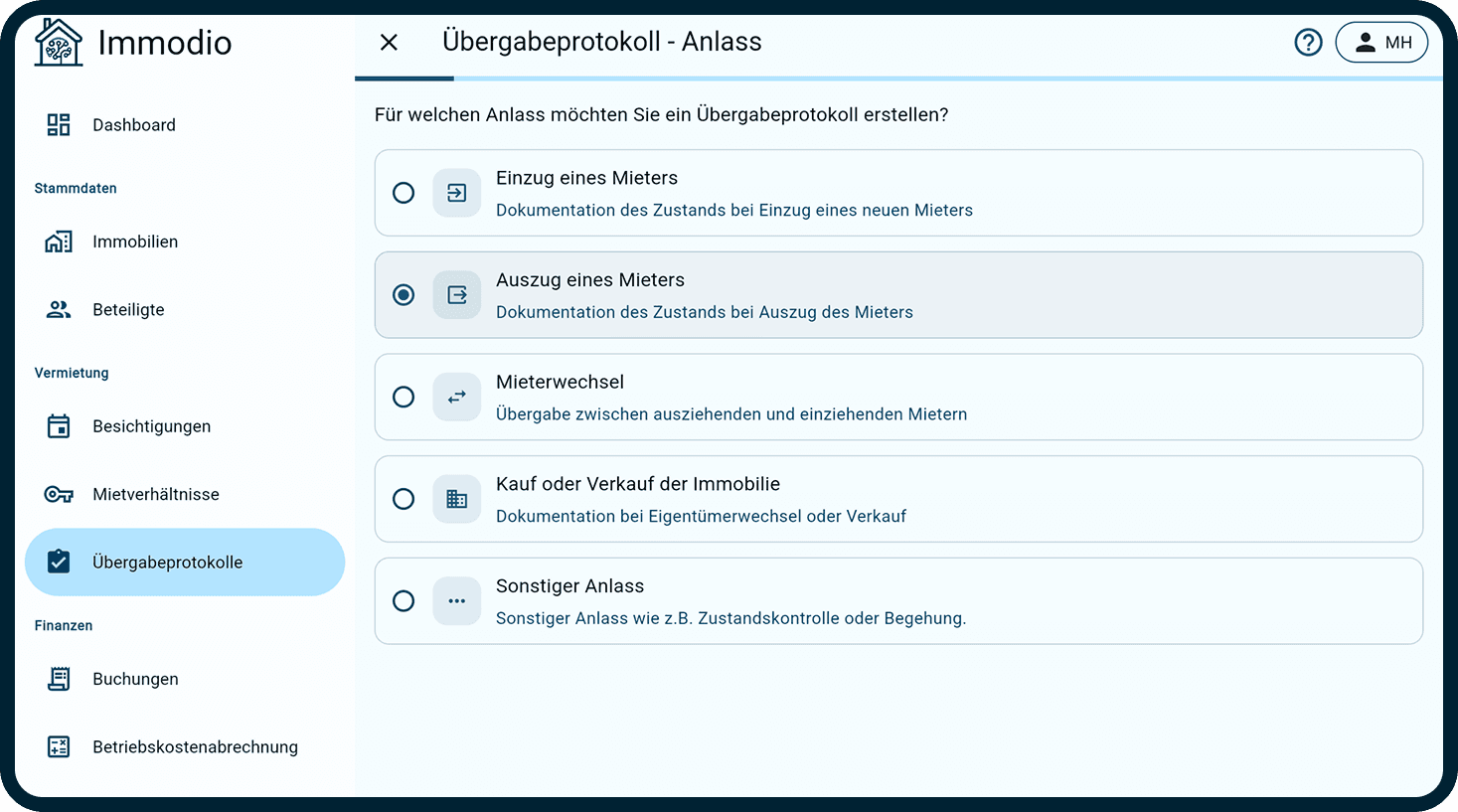Click the Besichtigungen calendar icon
Screen dimensions: 1458x812
(59, 426)
